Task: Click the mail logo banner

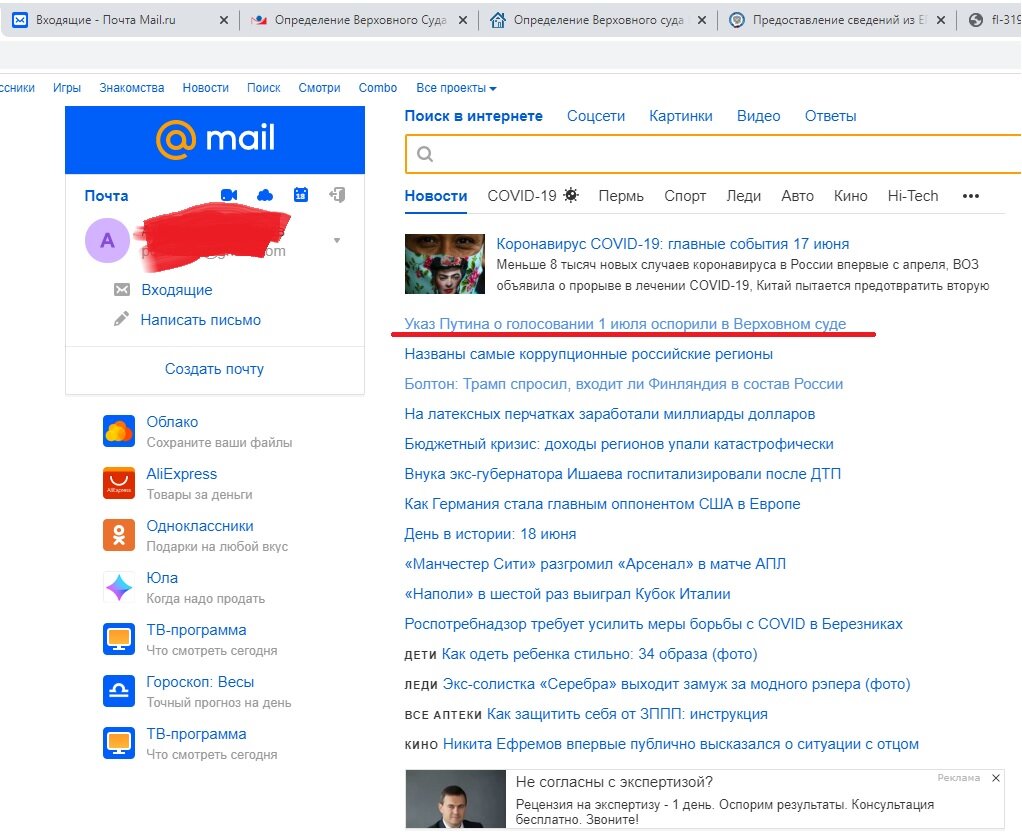Action: pyautogui.click(x=215, y=140)
